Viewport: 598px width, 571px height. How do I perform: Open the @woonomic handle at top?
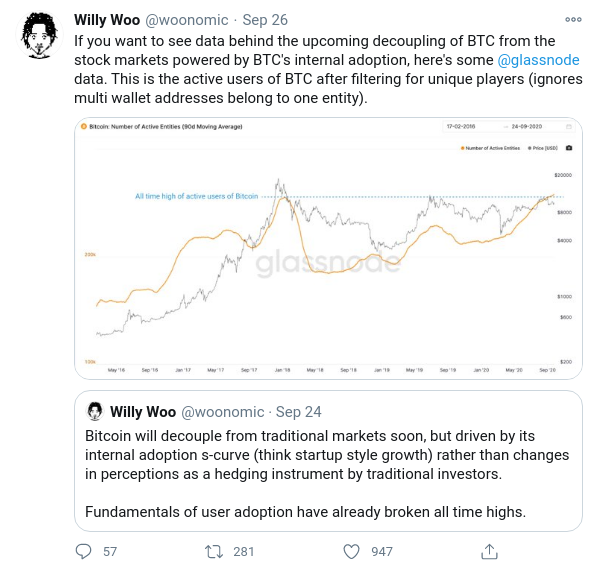coord(187,20)
